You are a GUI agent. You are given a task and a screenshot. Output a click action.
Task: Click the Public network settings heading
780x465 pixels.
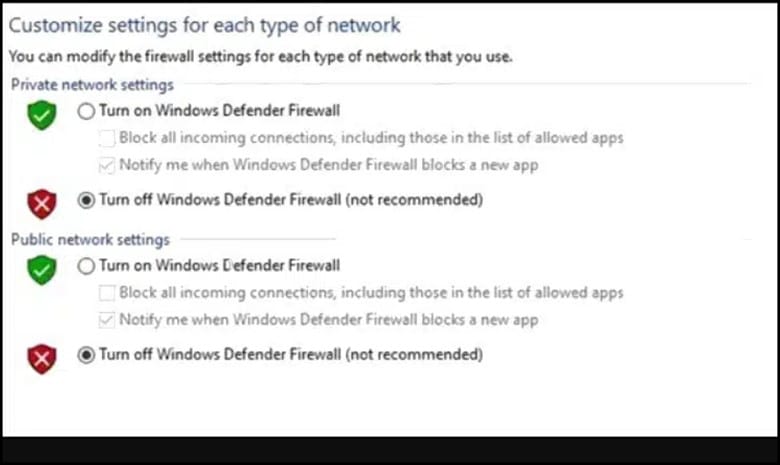point(91,240)
